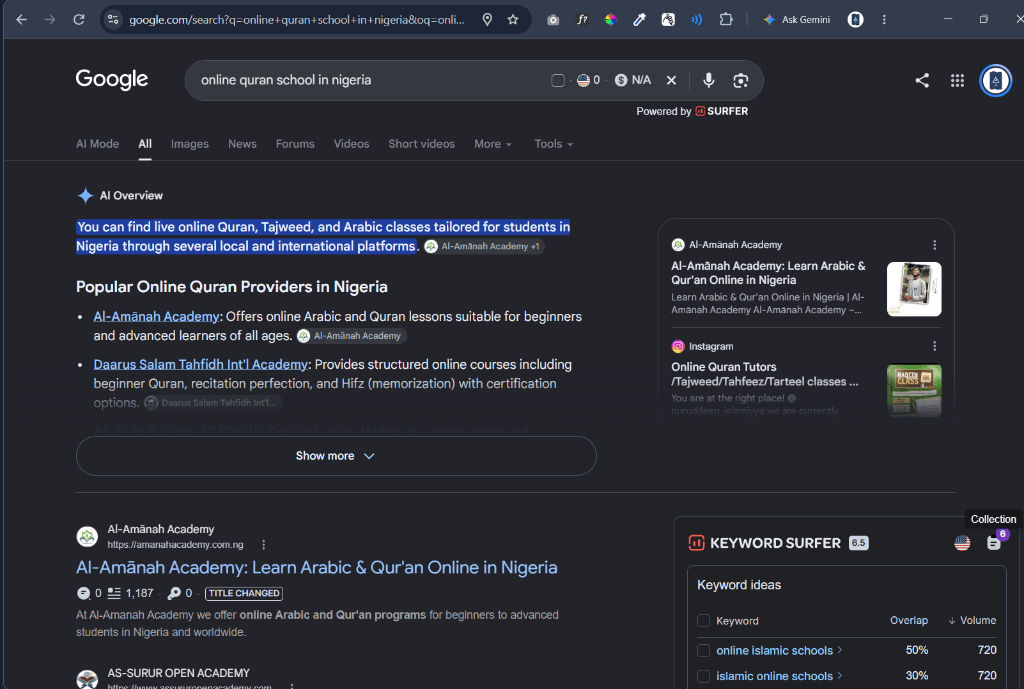Activate the eyedropper extension icon
This screenshot has height=689, width=1024.
point(639,20)
